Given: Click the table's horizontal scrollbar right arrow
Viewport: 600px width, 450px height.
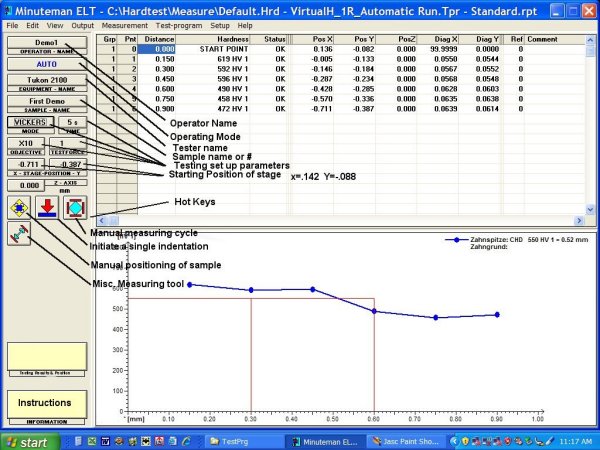Looking at the screenshot, I should 579,220.
